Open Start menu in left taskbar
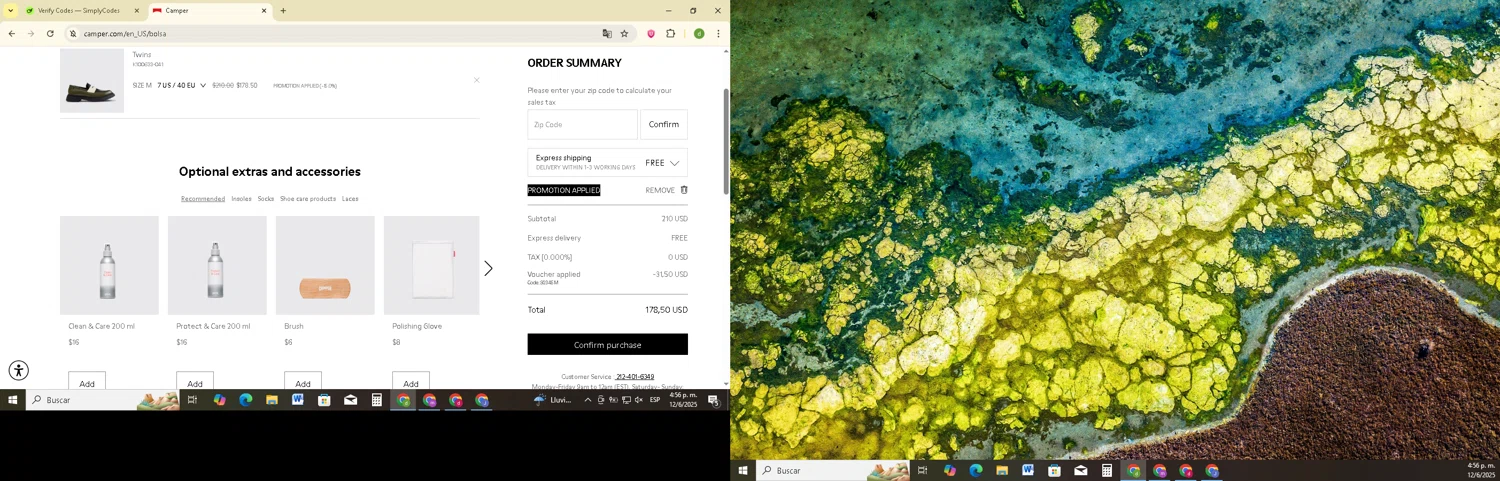This screenshot has height=481, width=1500. (x=13, y=400)
